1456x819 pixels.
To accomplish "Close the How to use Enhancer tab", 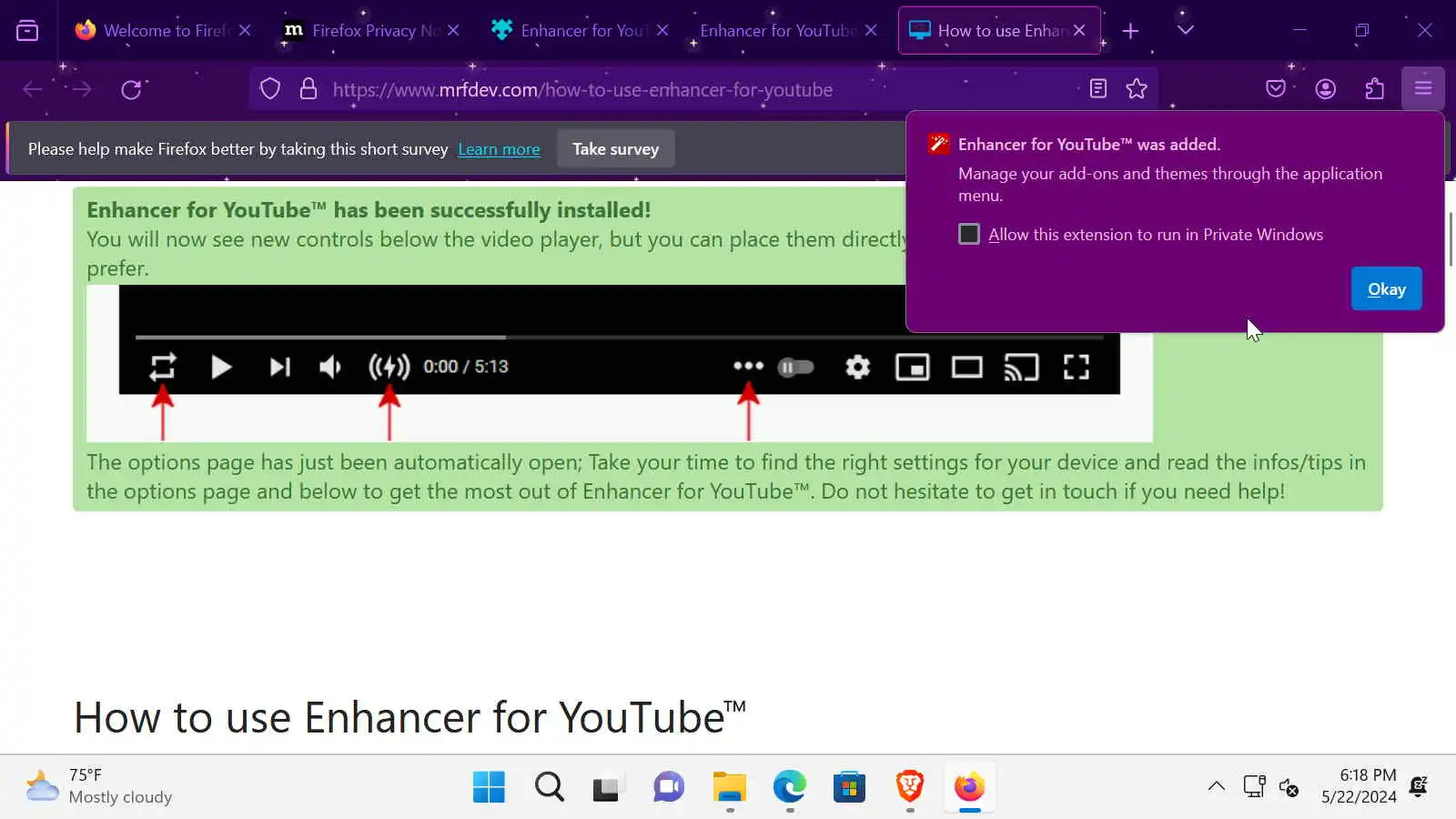I will coord(1079,30).
